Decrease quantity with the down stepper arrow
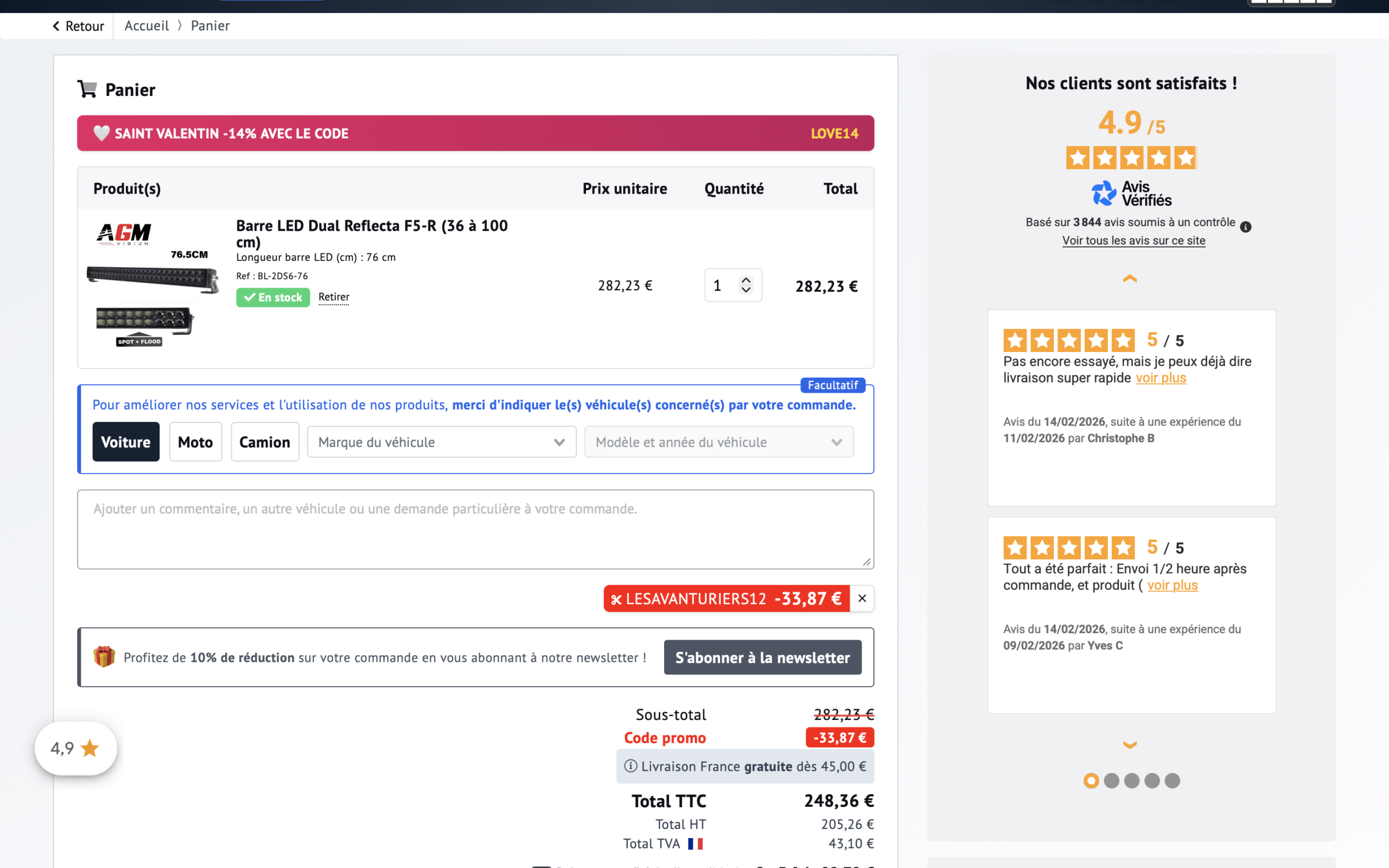 tap(746, 290)
